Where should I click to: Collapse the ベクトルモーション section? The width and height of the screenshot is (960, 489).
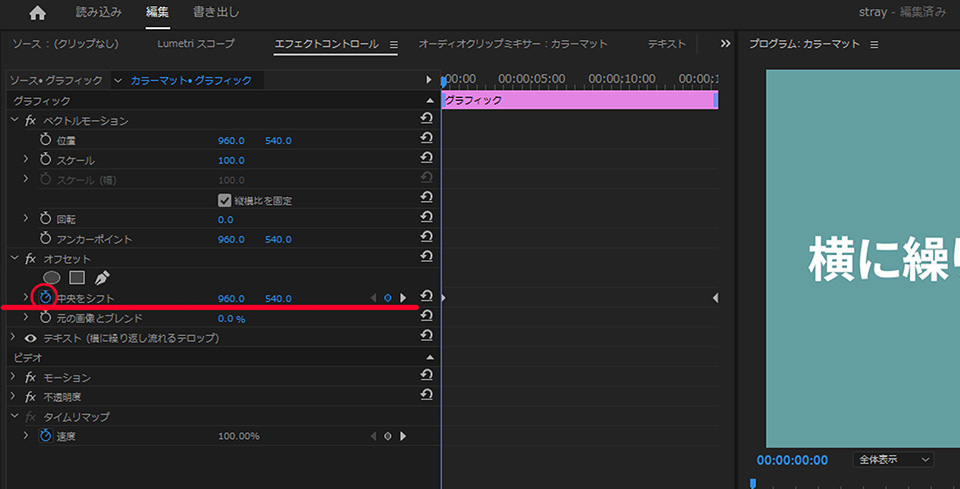click(14, 121)
